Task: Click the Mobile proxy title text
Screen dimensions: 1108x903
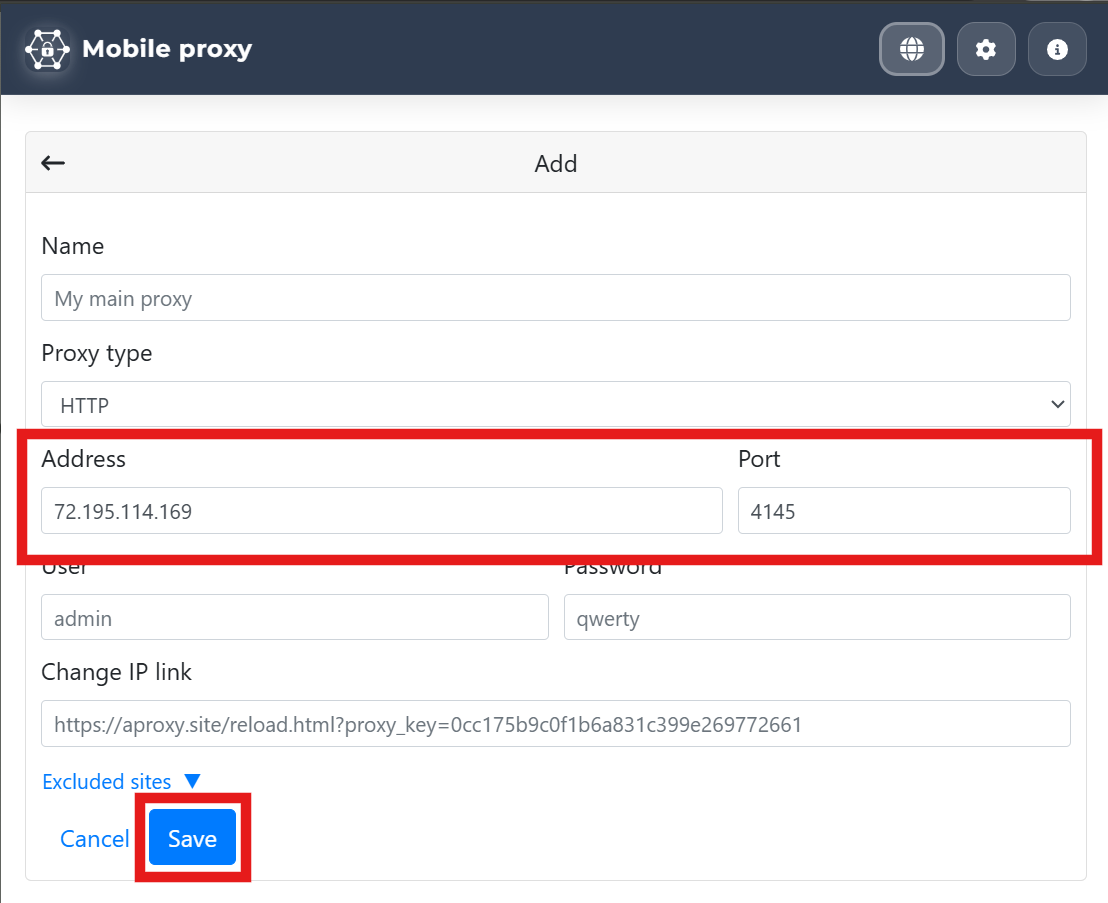Action: coord(167,49)
